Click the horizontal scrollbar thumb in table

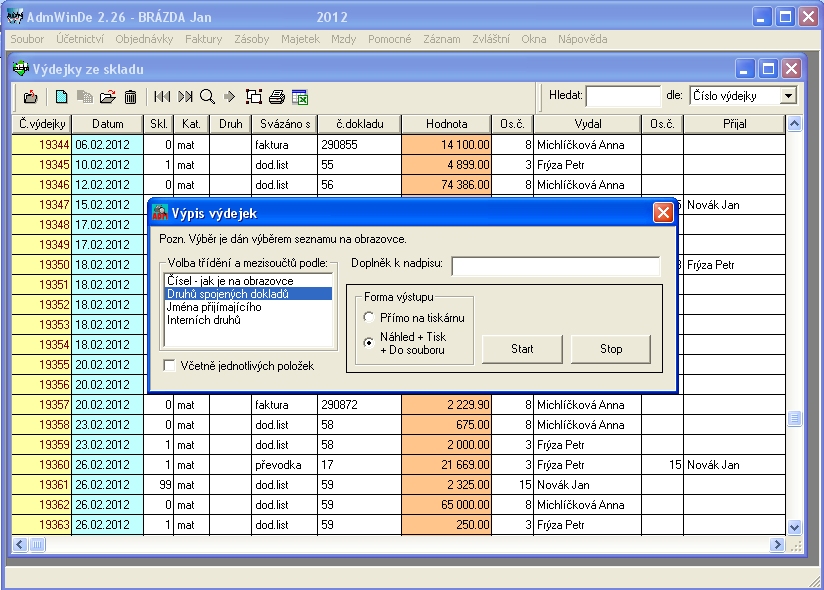tap(37, 544)
